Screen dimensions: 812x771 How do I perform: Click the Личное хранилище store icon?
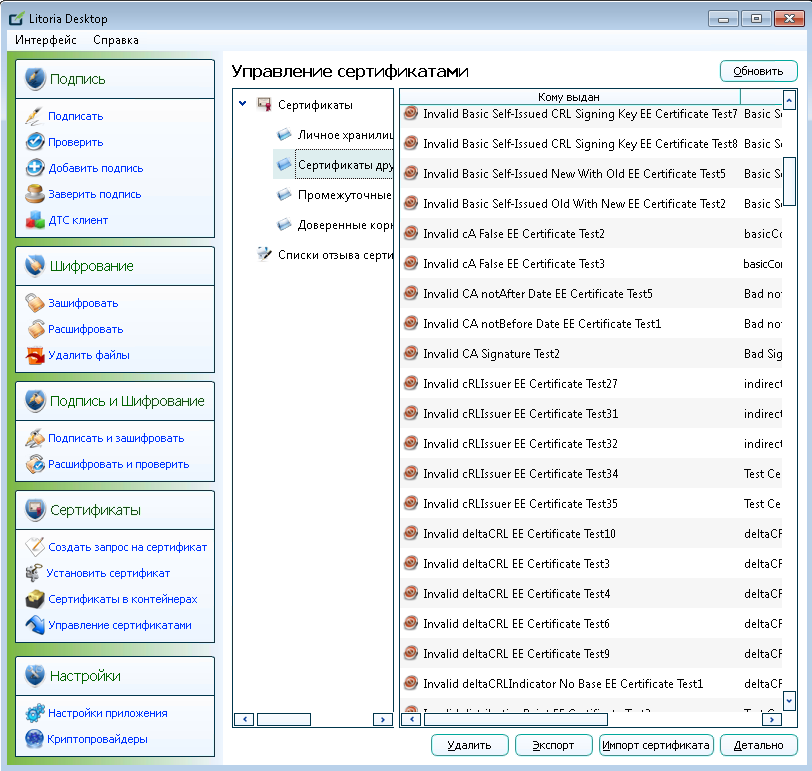tap(284, 135)
